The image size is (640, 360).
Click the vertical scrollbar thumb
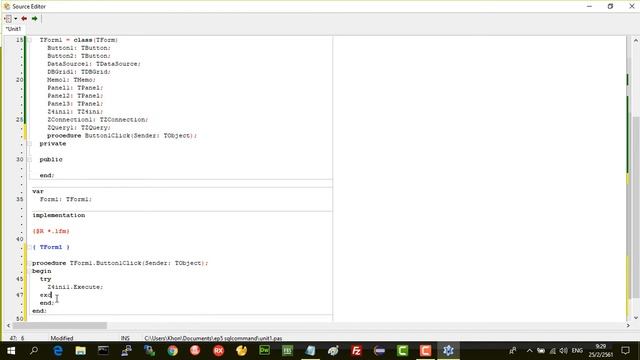(636, 207)
